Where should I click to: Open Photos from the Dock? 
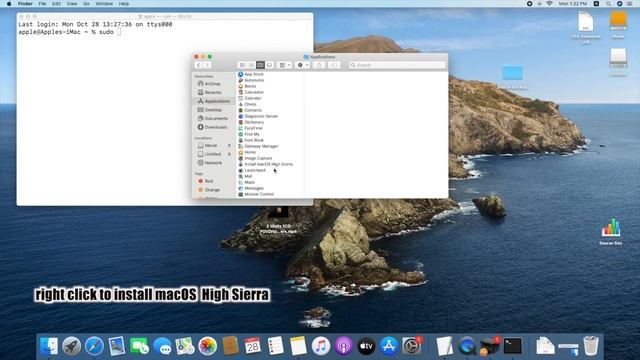click(207, 346)
